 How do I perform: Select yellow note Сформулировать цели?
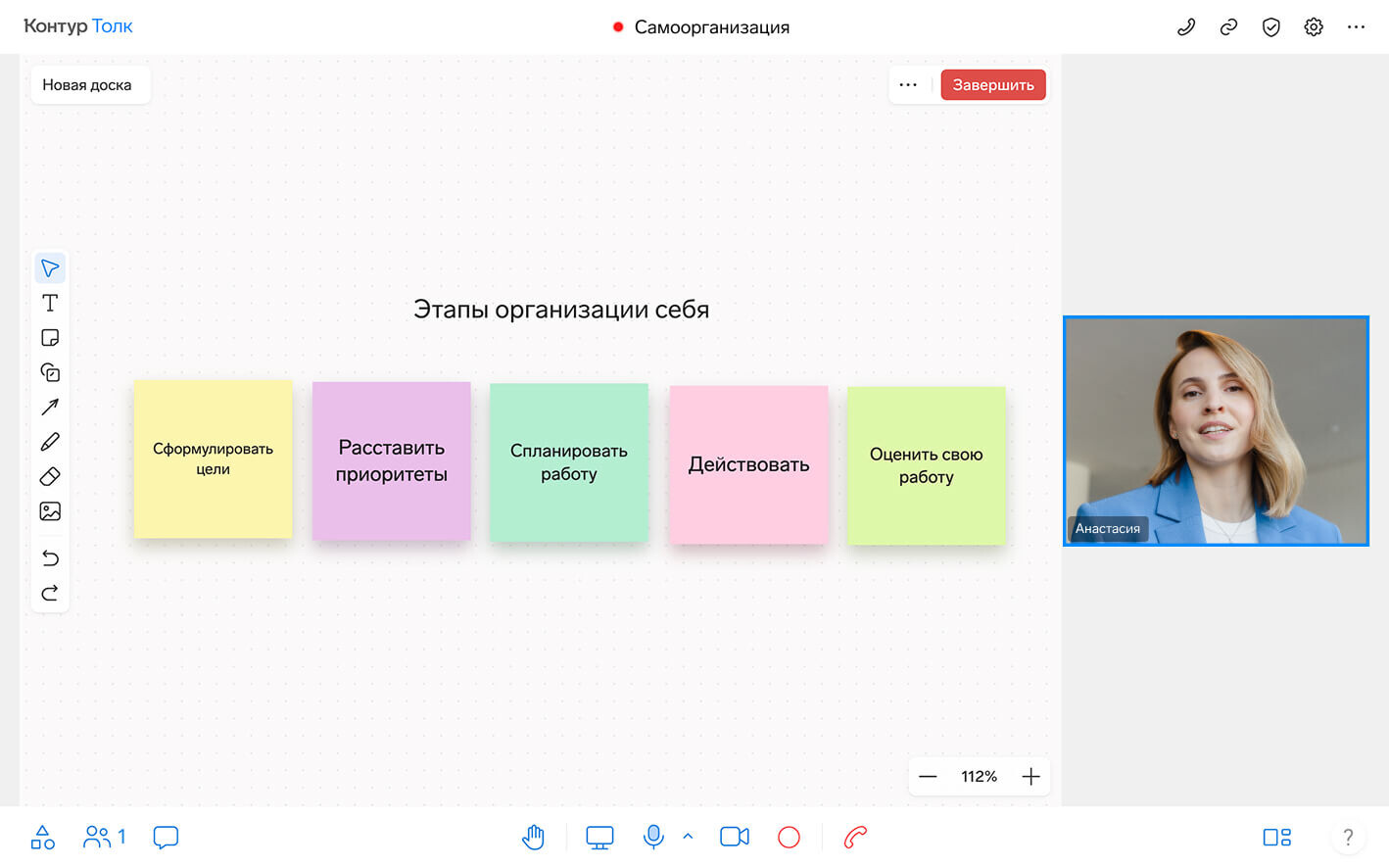tap(213, 458)
